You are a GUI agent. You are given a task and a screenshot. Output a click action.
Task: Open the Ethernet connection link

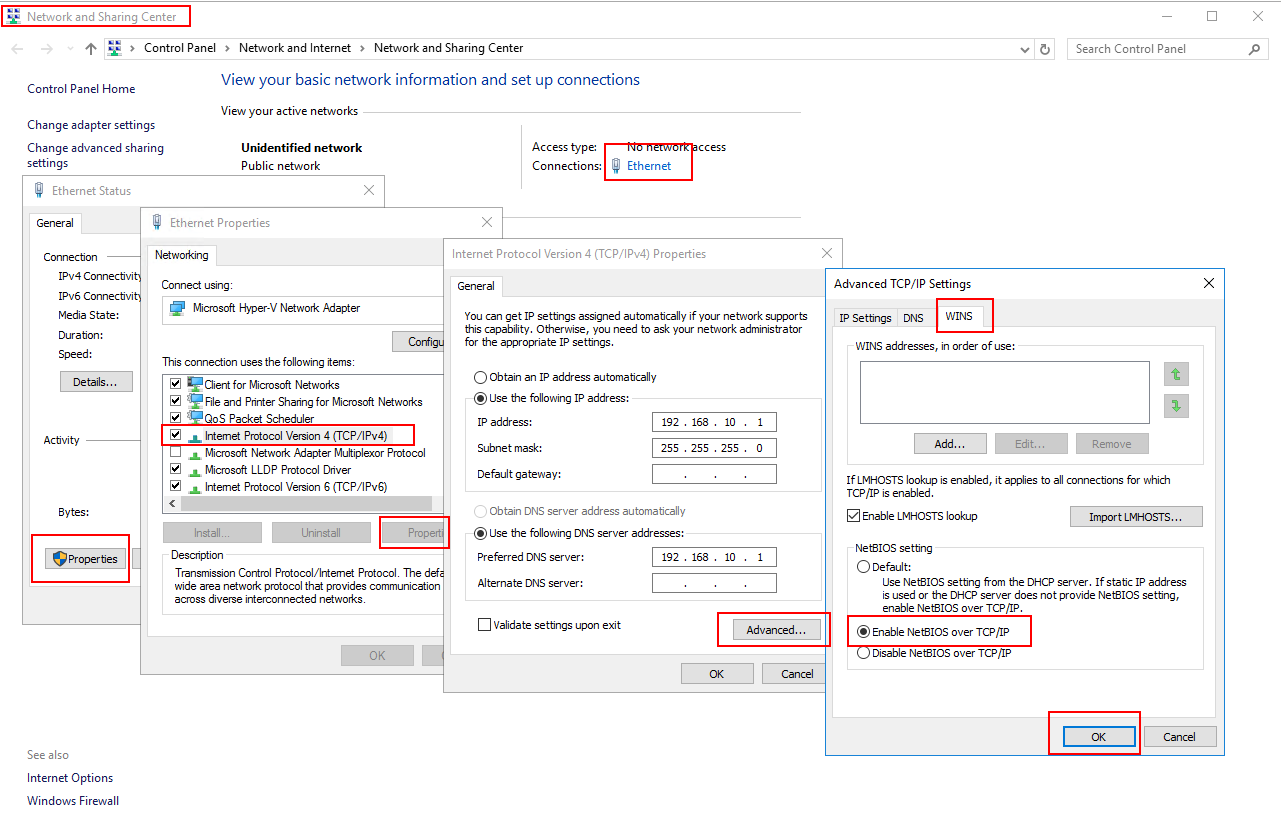(x=649, y=166)
